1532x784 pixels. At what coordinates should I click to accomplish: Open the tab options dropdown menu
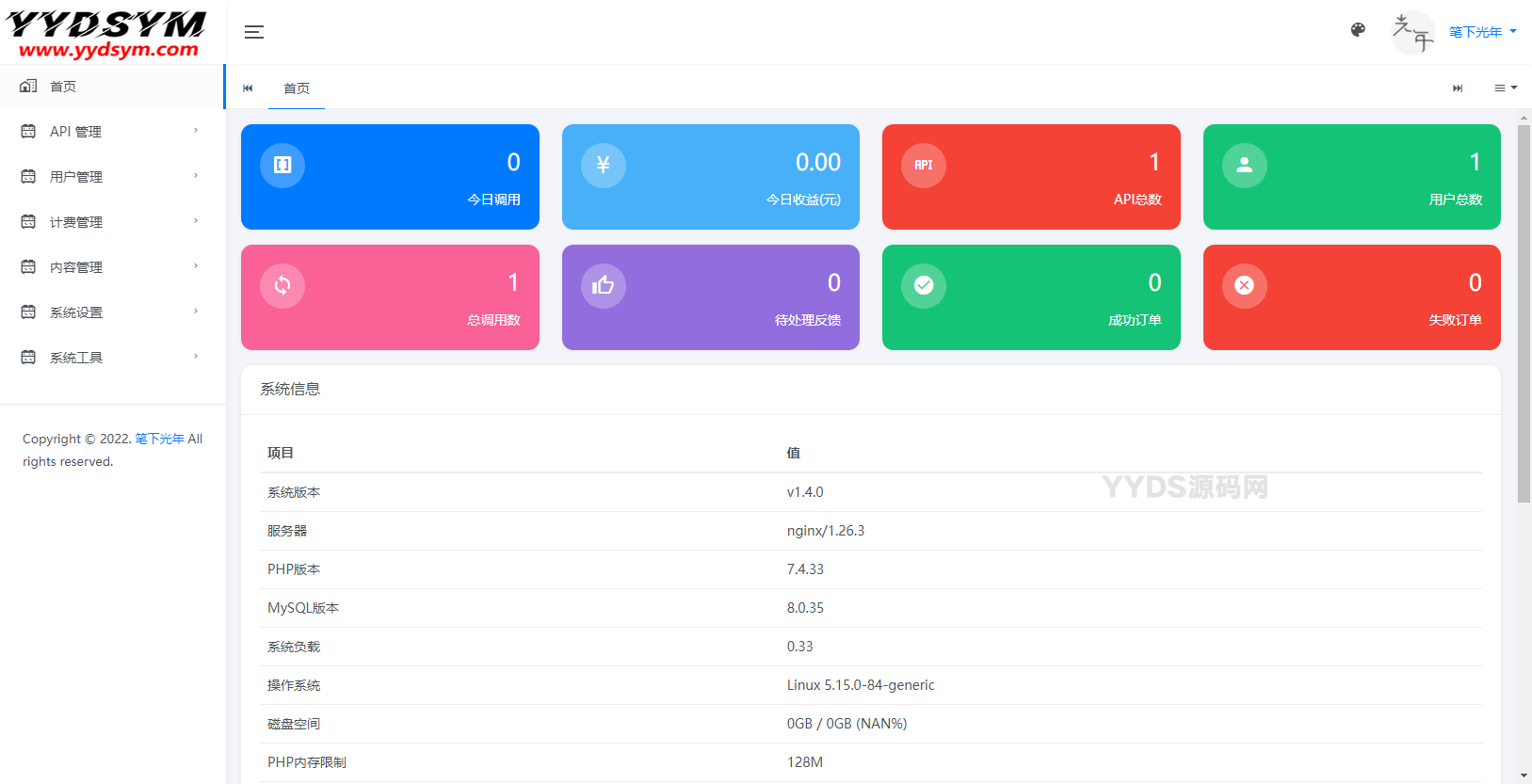[x=1506, y=88]
